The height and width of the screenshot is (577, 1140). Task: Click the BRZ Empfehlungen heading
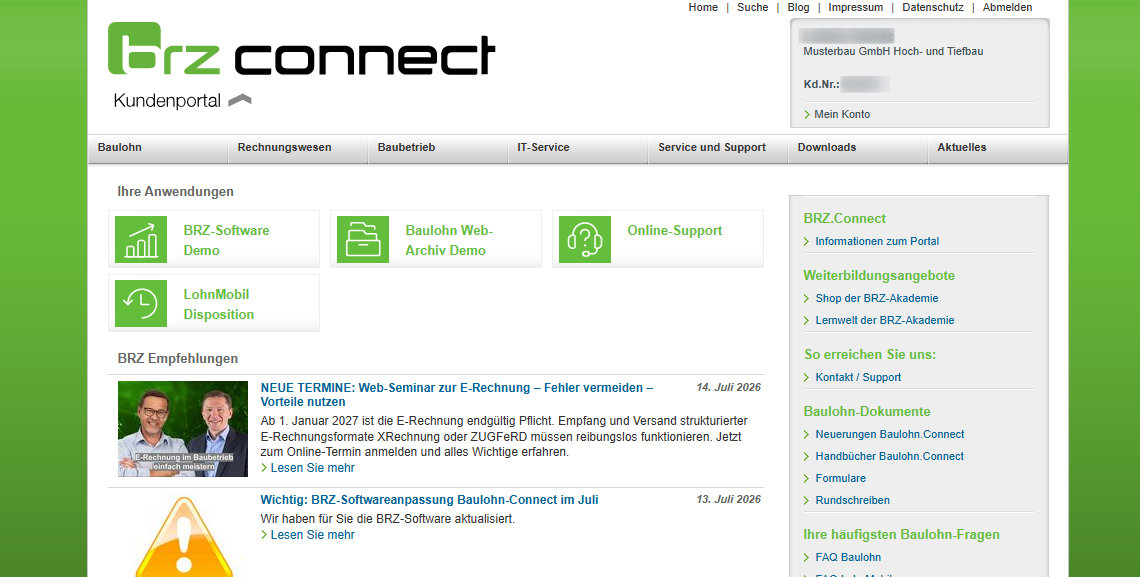click(177, 359)
